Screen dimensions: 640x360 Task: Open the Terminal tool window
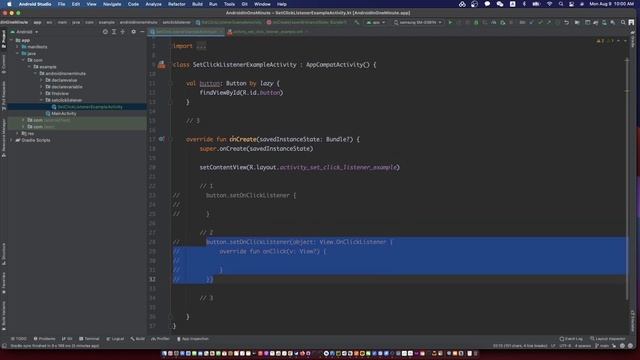89,339
